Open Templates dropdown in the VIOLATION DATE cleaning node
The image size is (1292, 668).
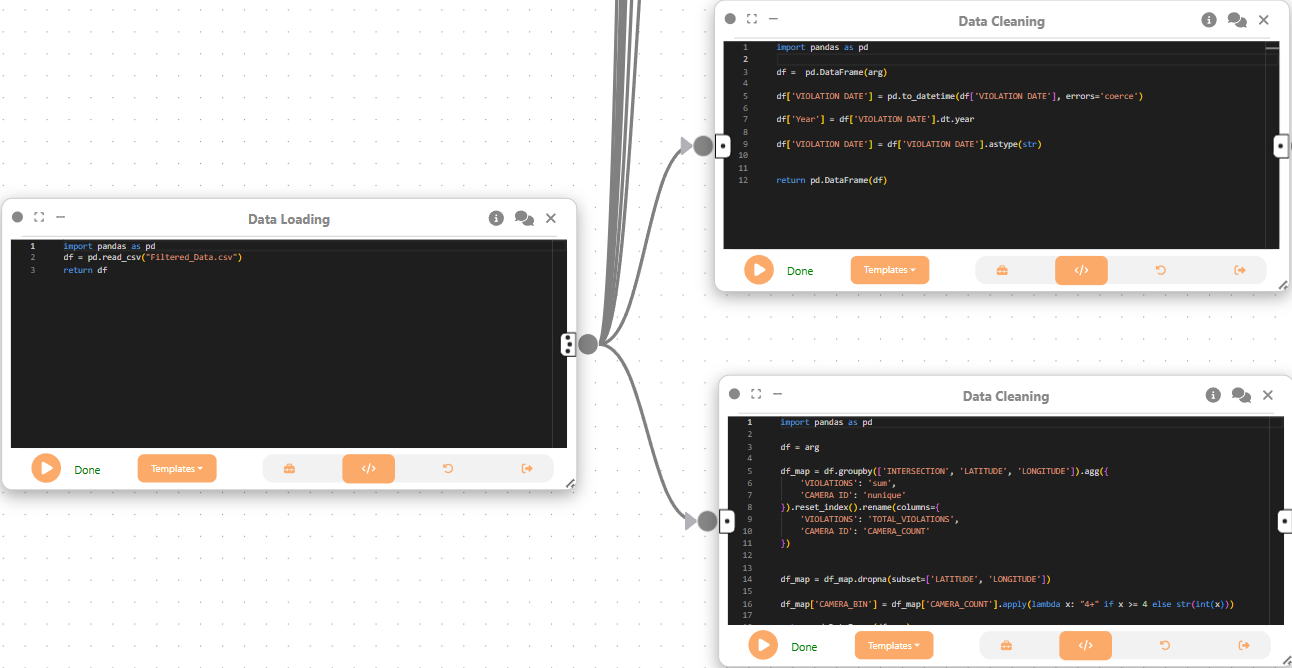[x=890, y=270]
